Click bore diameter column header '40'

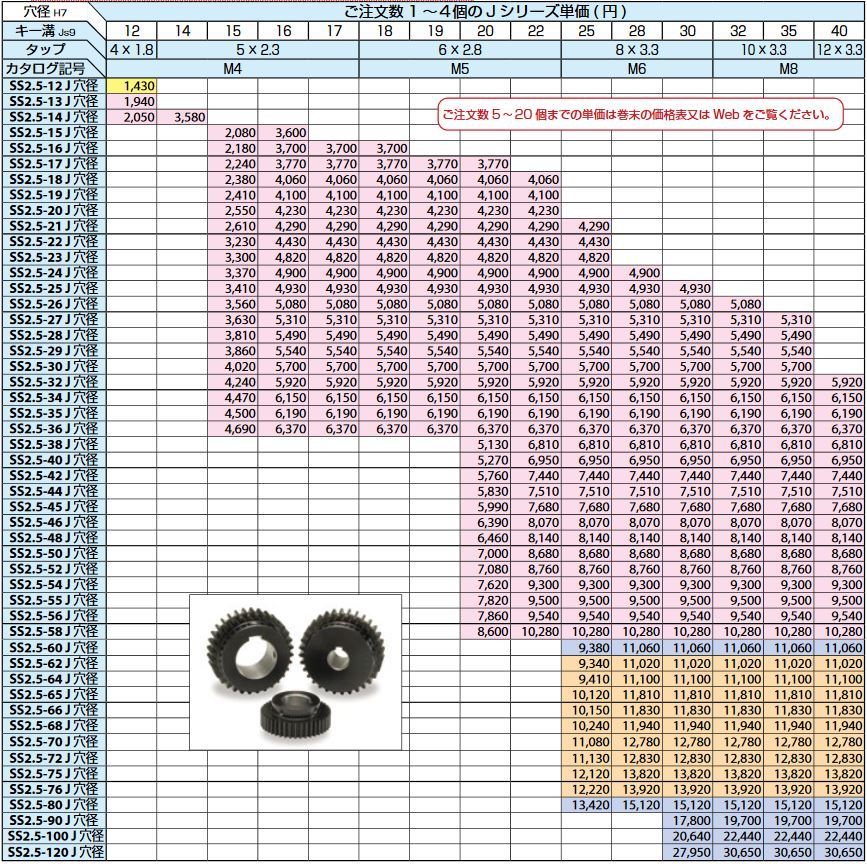coord(839,31)
